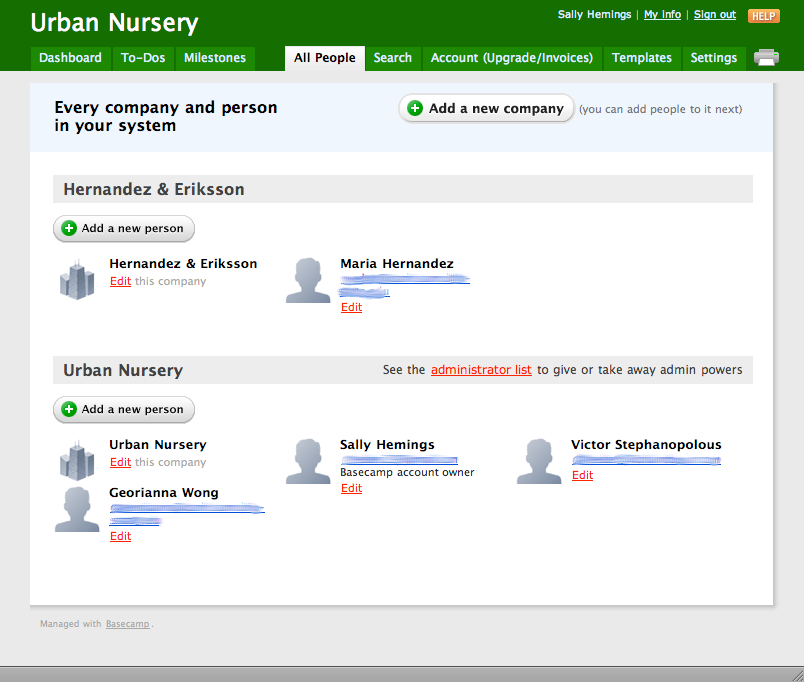This screenshot has height=682, width=804.
Task: Click Victor Stephanopolous' blurred email link
Action: click(646, 460)
